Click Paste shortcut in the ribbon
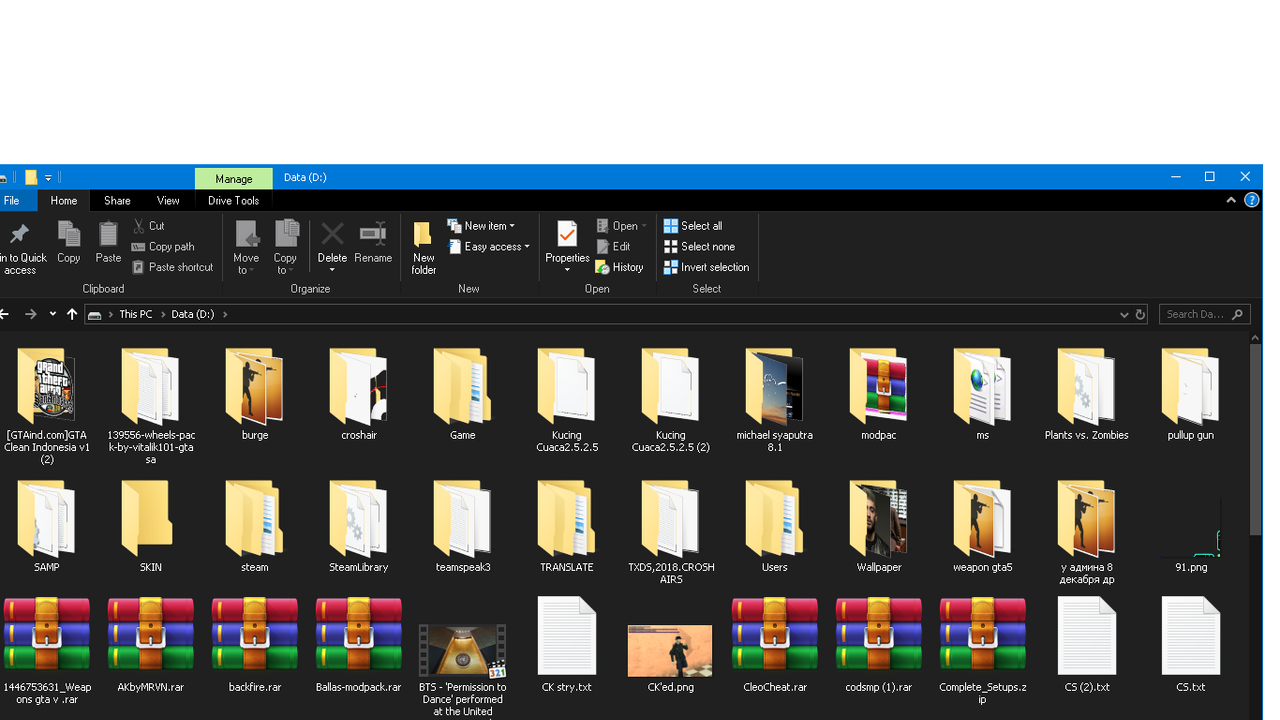The width and height of the screenshot is (1280, 720). point(172,267)
